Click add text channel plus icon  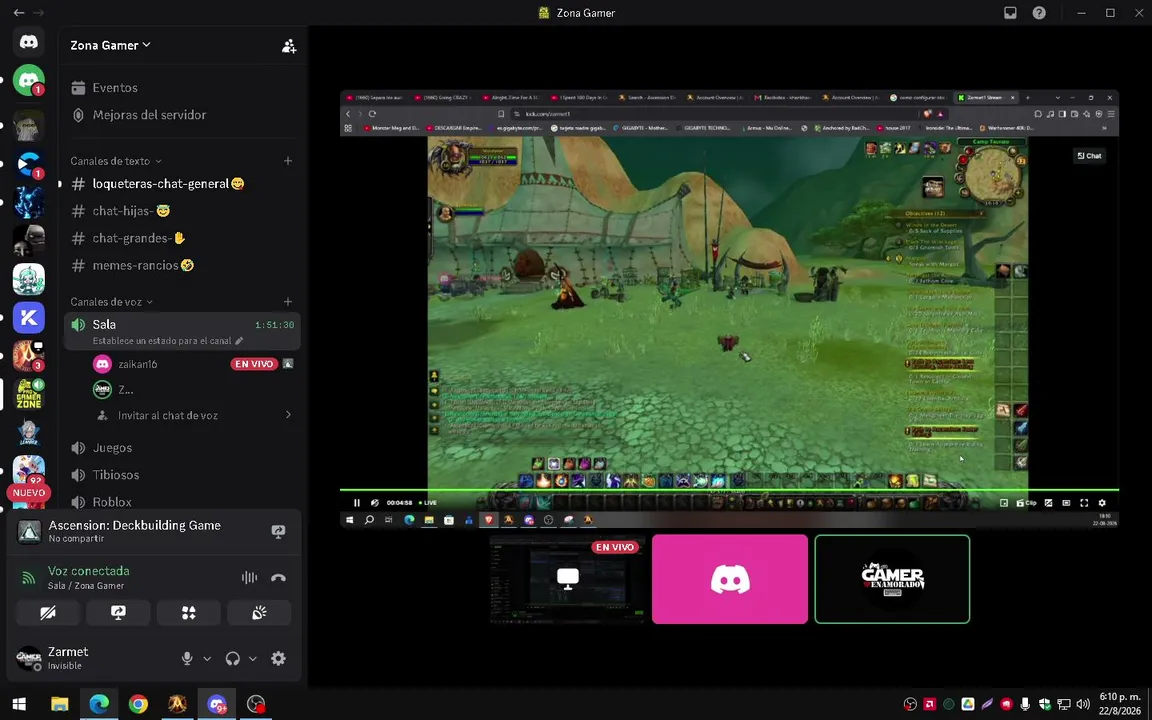pyautogui.click(x=288, y=161)
